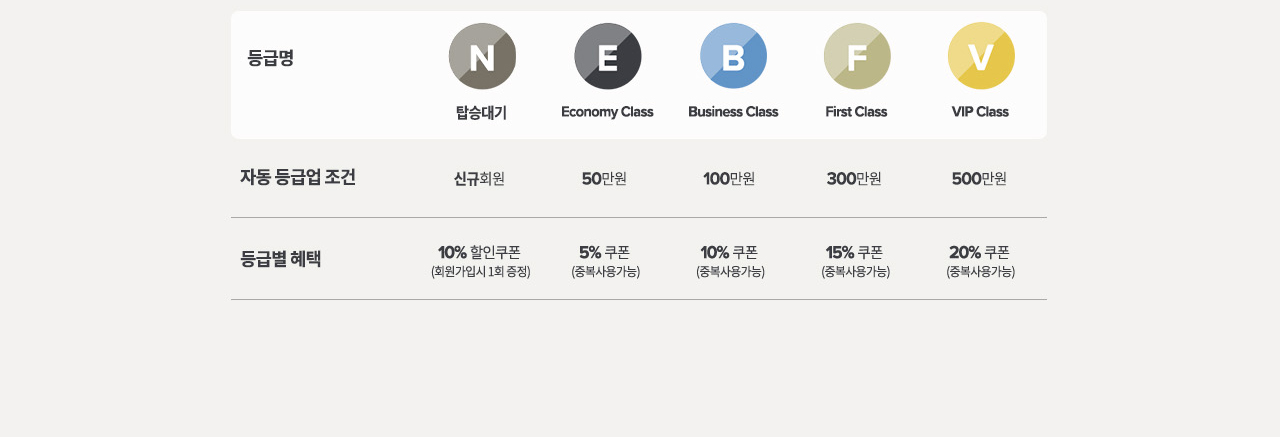Click the 100만원 upgrade condition
The width and height of the screenshot is (1280, 437).
coord(729,179)
